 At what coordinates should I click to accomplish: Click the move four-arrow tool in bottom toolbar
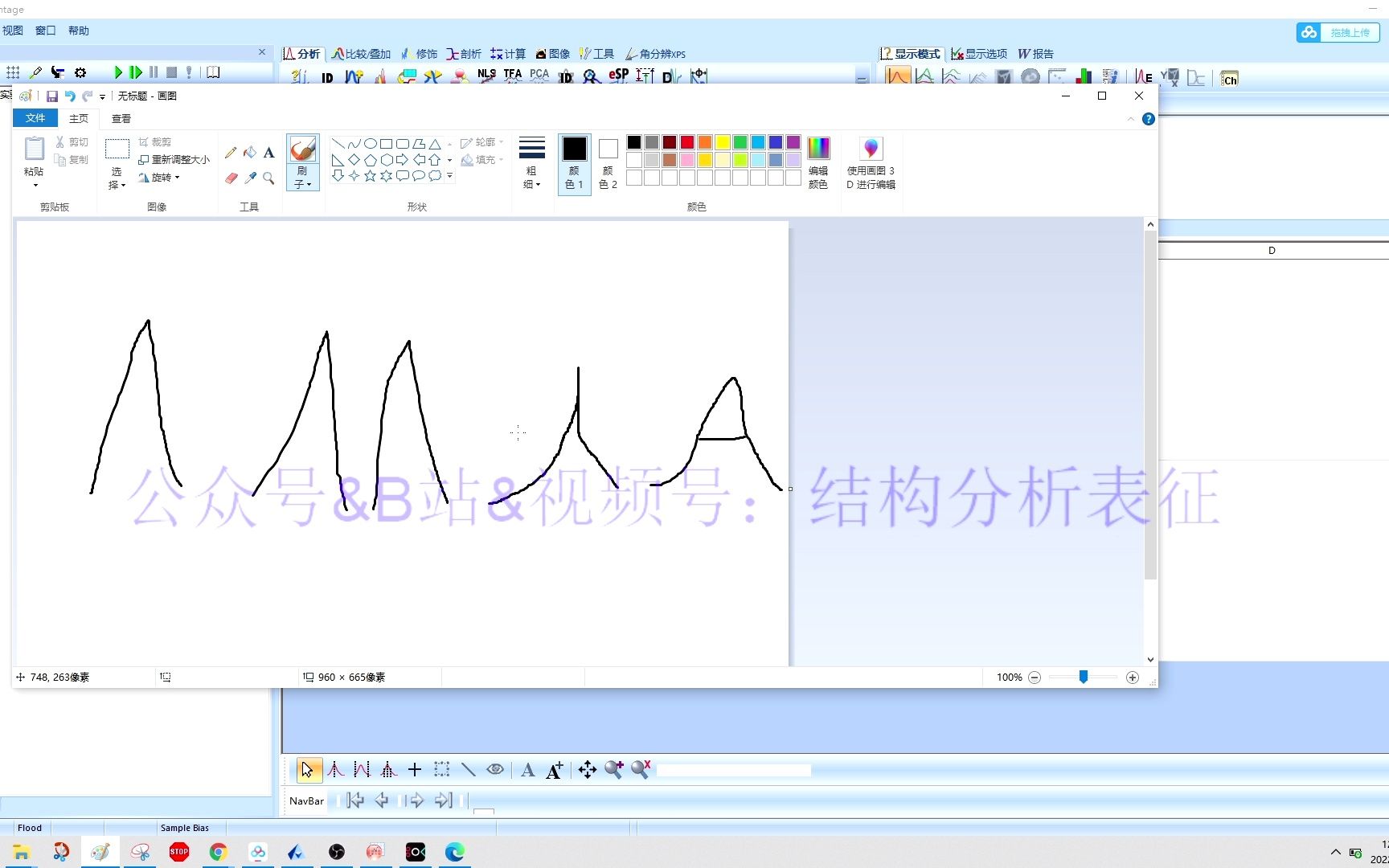(x=588, y=770)
